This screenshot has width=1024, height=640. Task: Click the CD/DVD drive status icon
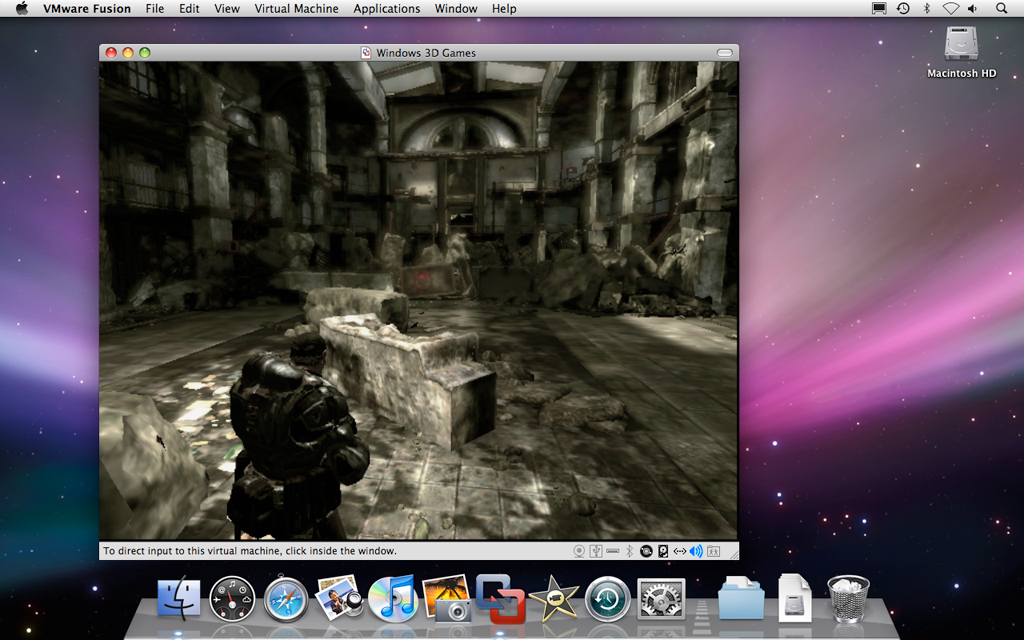[646, 551]
